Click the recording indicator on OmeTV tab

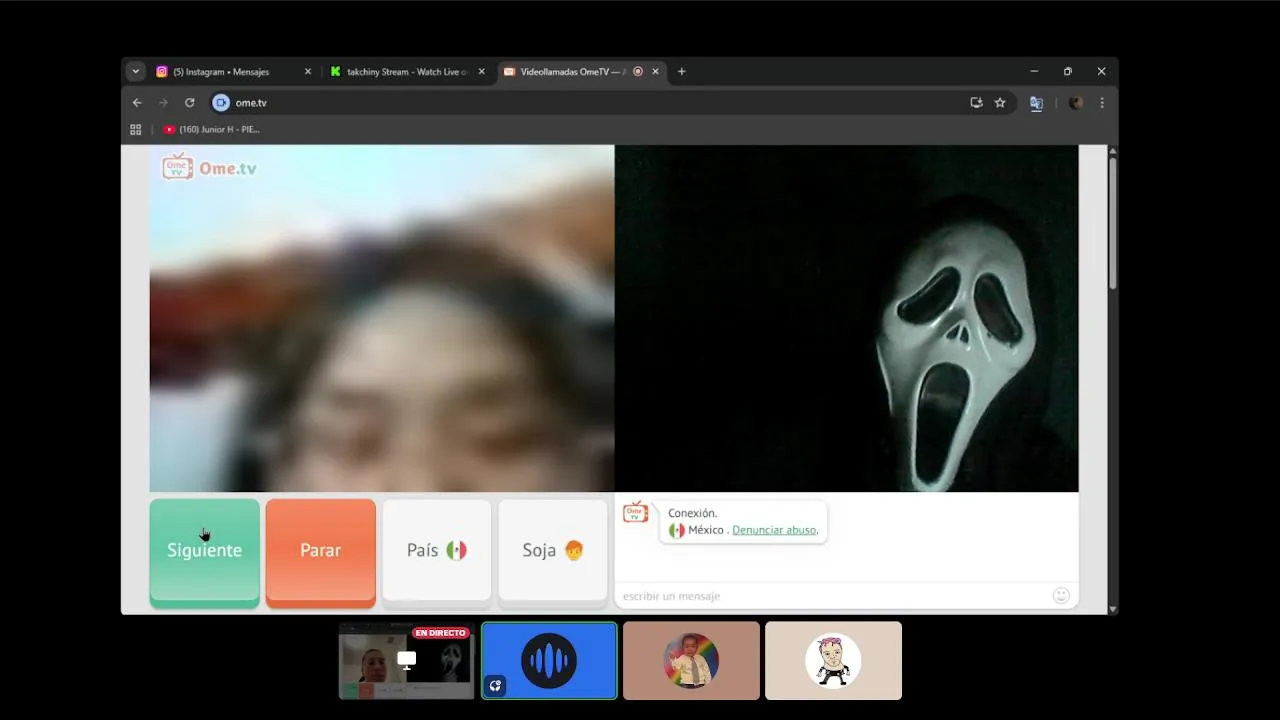(x=638, y=72)
